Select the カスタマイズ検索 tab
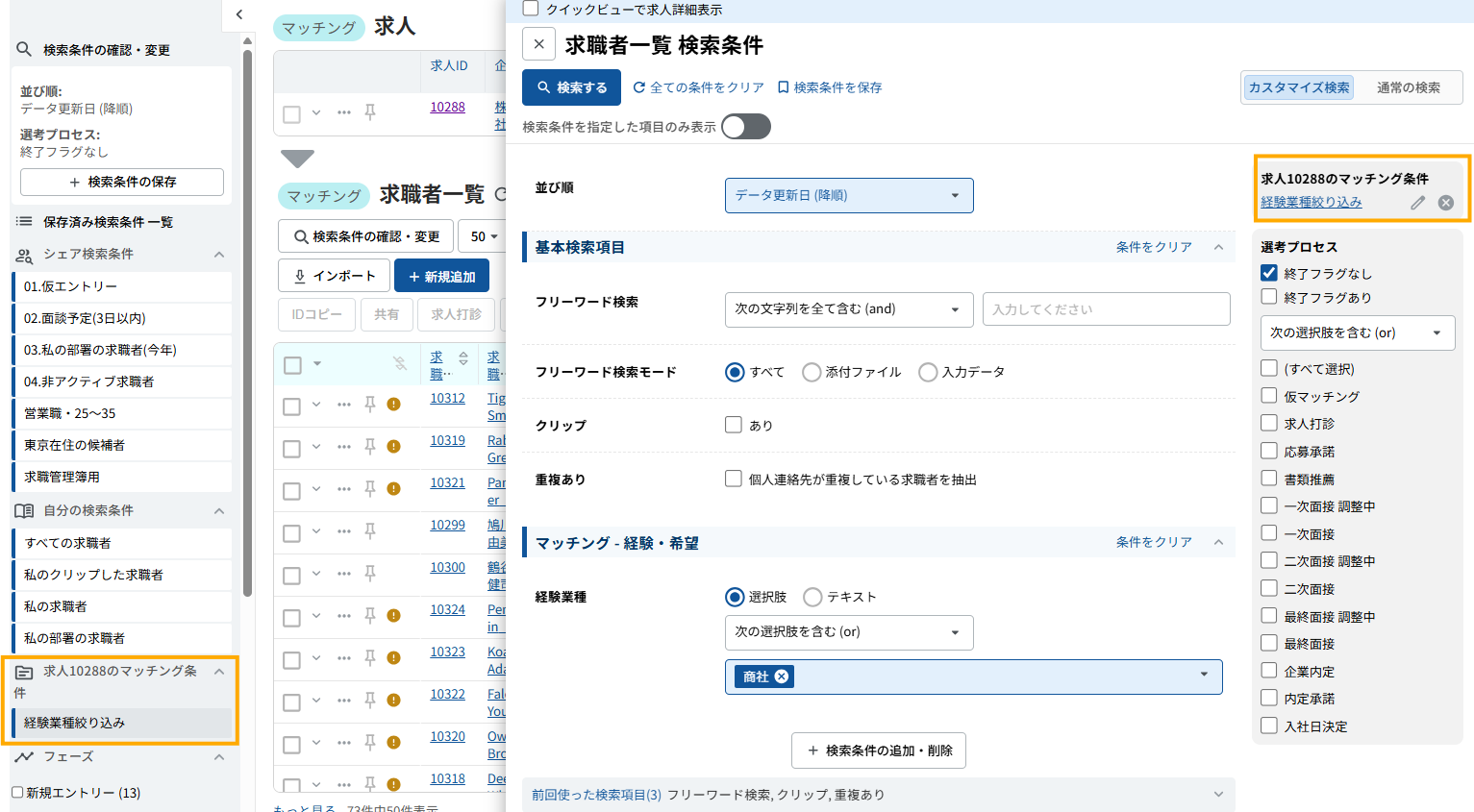Viewport: 1474px width, 812px height. pyautogui.click(x=1298, y=87)
